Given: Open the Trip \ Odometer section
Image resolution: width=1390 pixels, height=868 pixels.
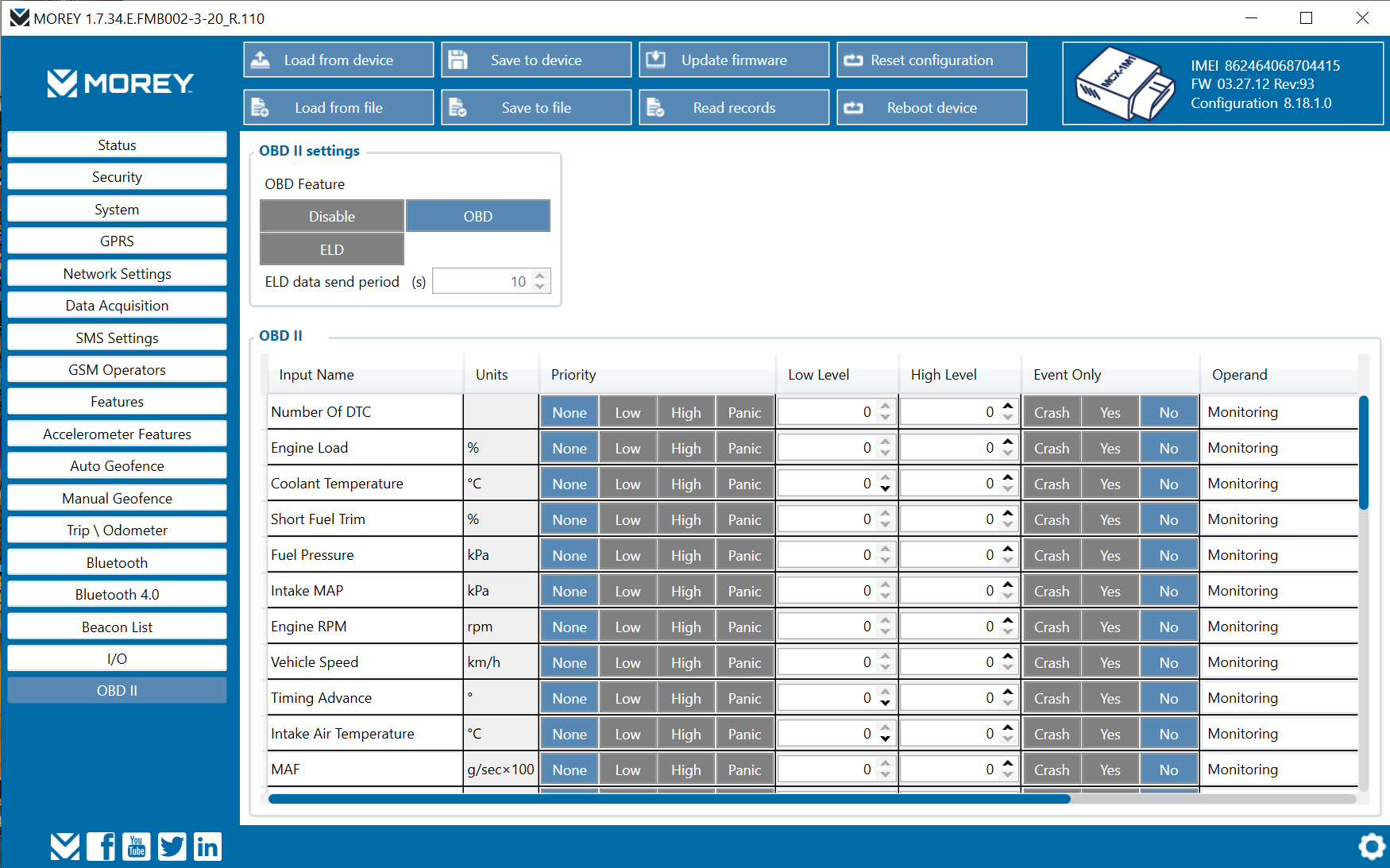Looking at the screenshot, I should tap(117, 530).
